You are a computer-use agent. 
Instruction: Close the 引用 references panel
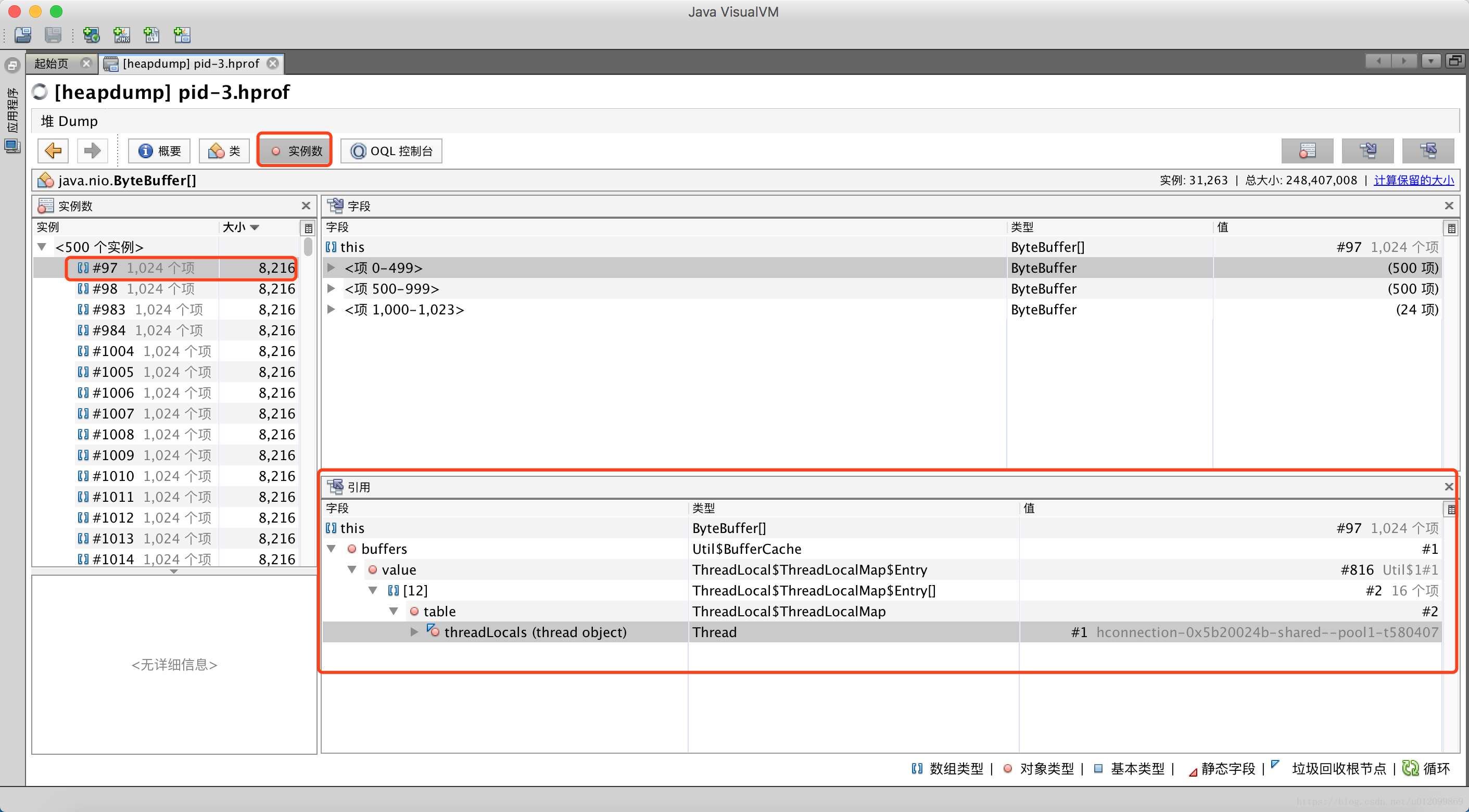click(1449, 486)
